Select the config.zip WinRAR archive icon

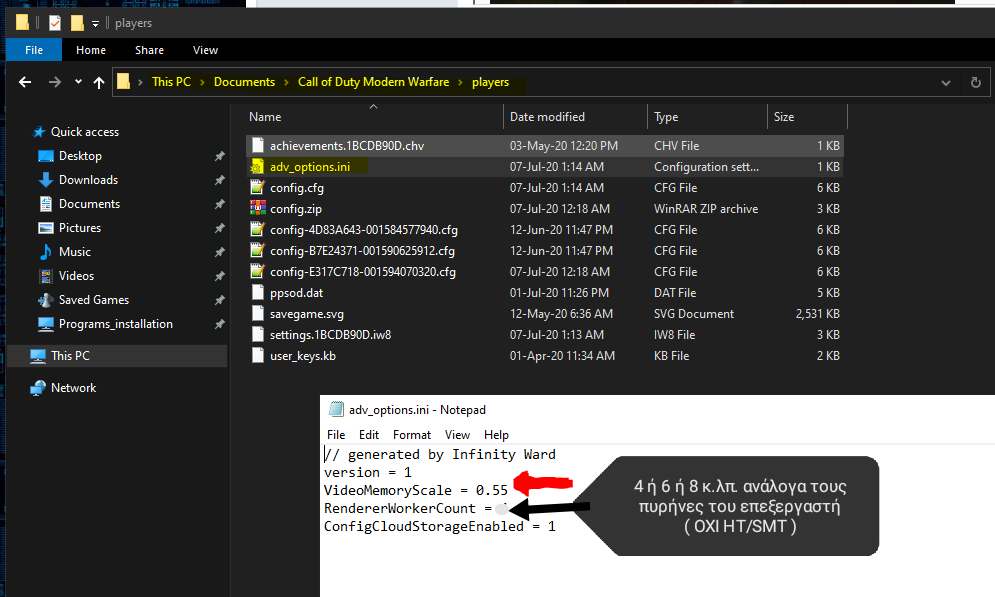tap(258, 209)
